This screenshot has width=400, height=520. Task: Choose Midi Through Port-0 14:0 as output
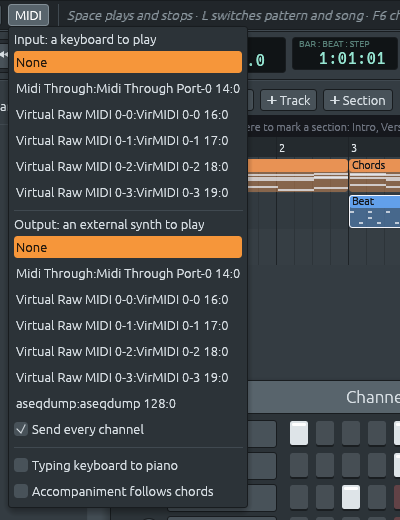pyautogui.click(x=128, y=274)
